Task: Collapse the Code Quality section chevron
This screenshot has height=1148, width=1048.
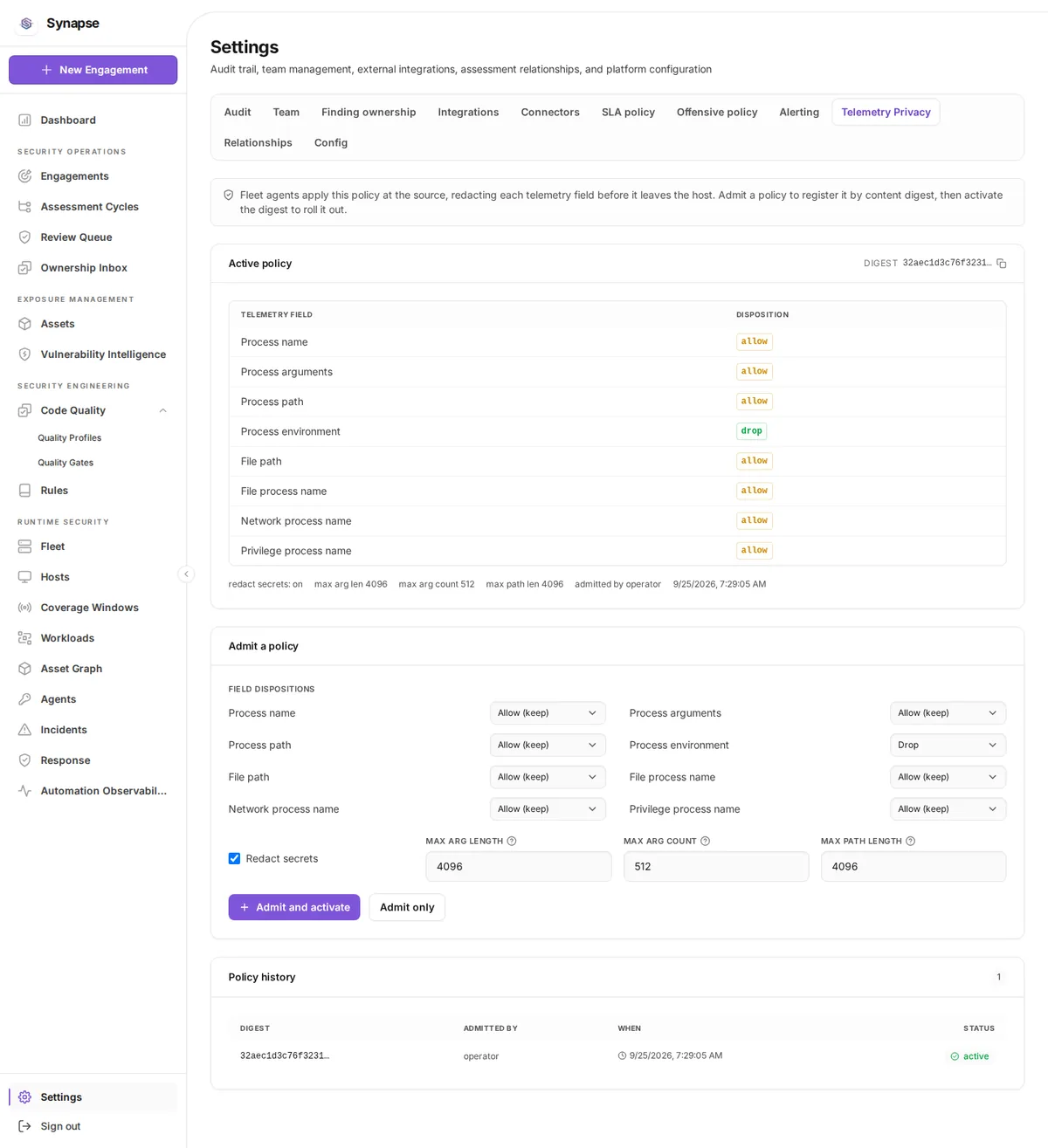Action: pos(162,410)
